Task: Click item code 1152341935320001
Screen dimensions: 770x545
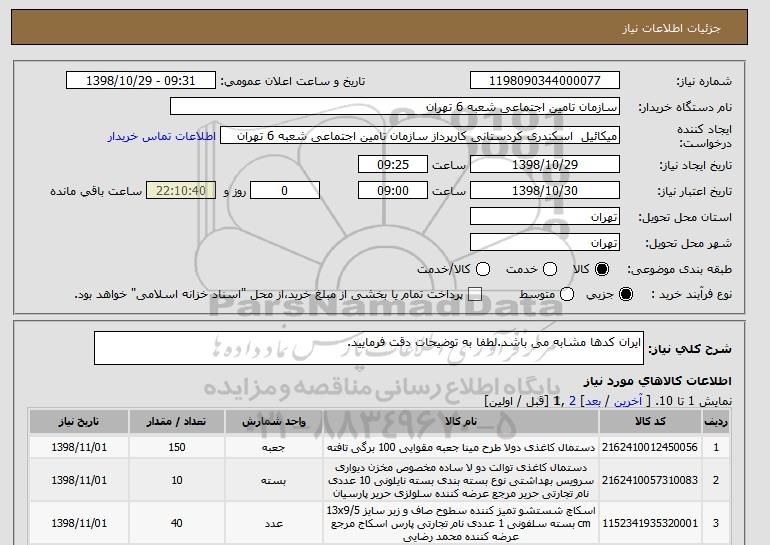Action: [x=650, y=523]
